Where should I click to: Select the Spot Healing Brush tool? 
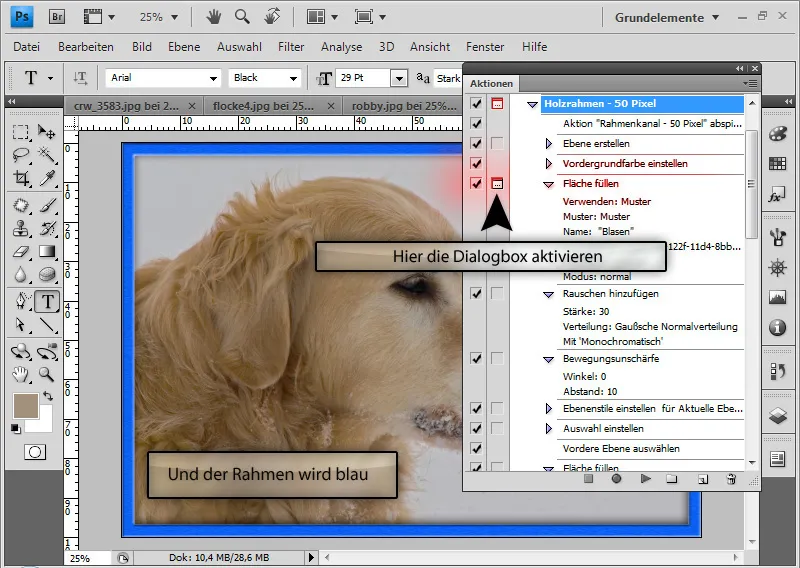click(20, 205)
